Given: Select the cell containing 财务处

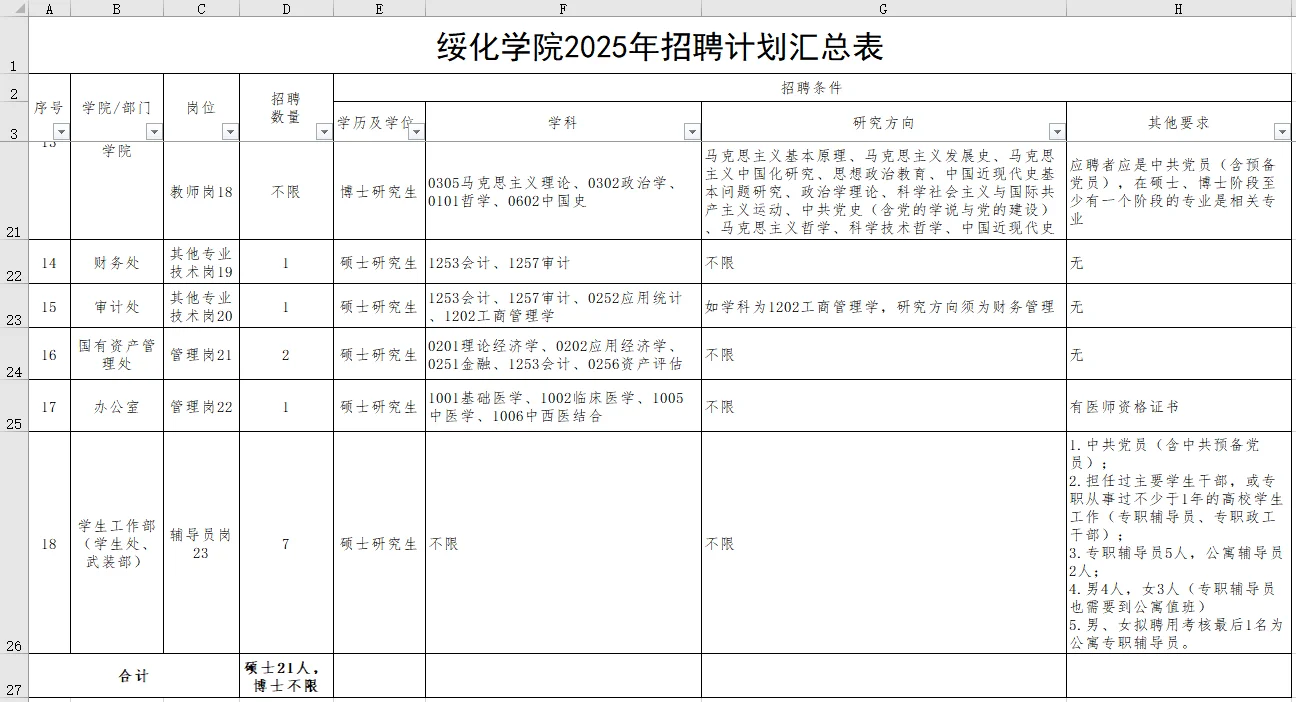Looking at the screenshot, I should pos(116,263).
